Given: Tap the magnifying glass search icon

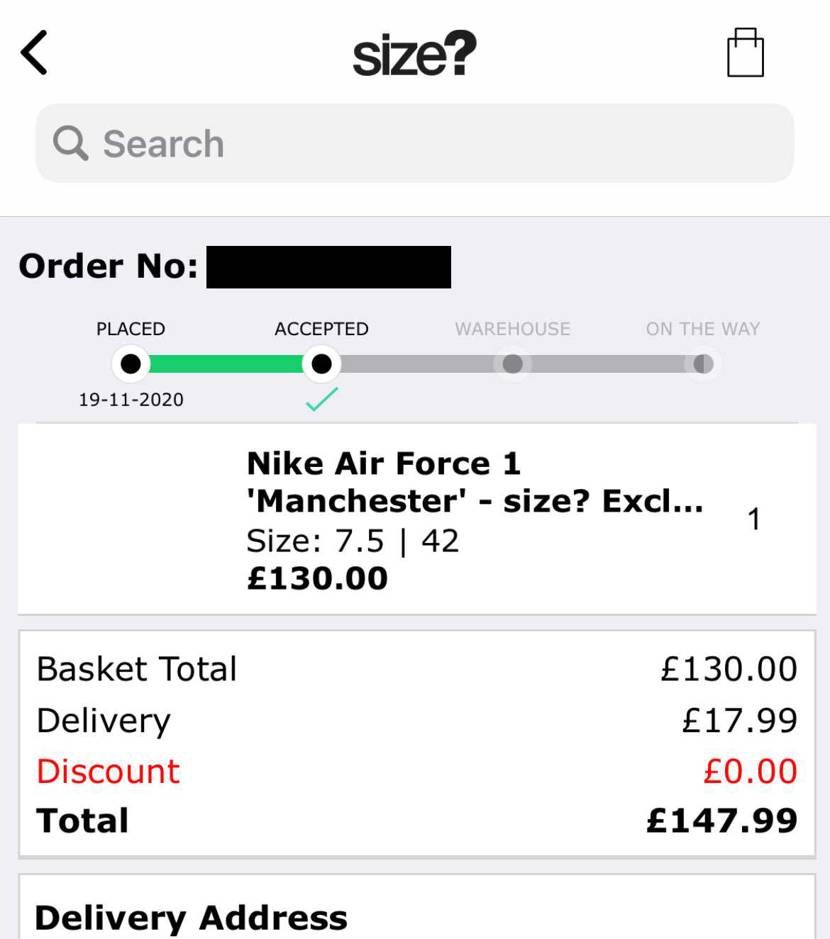Looking at the screenshot, I should [71, 143].
